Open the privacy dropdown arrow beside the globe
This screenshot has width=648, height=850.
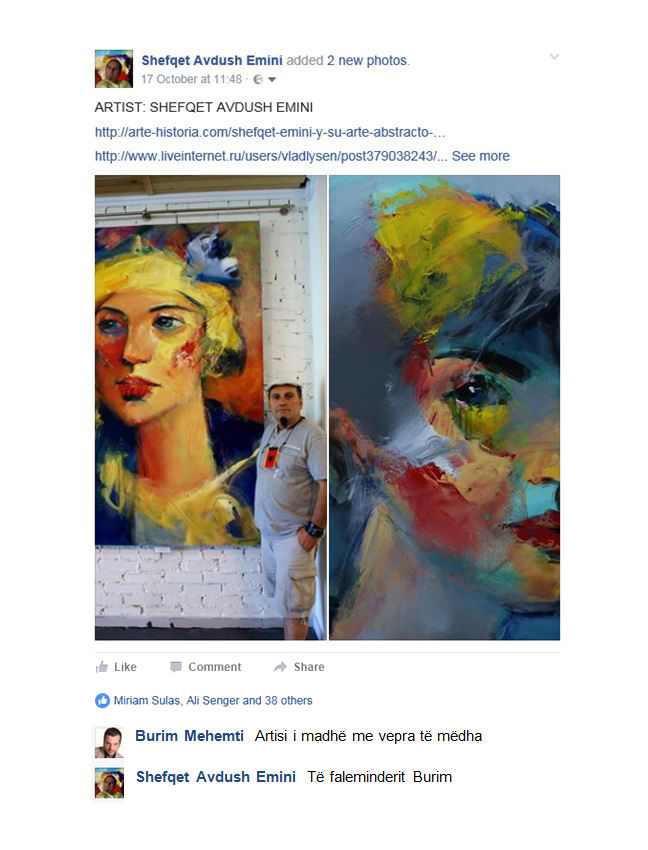tap(272, 80)
